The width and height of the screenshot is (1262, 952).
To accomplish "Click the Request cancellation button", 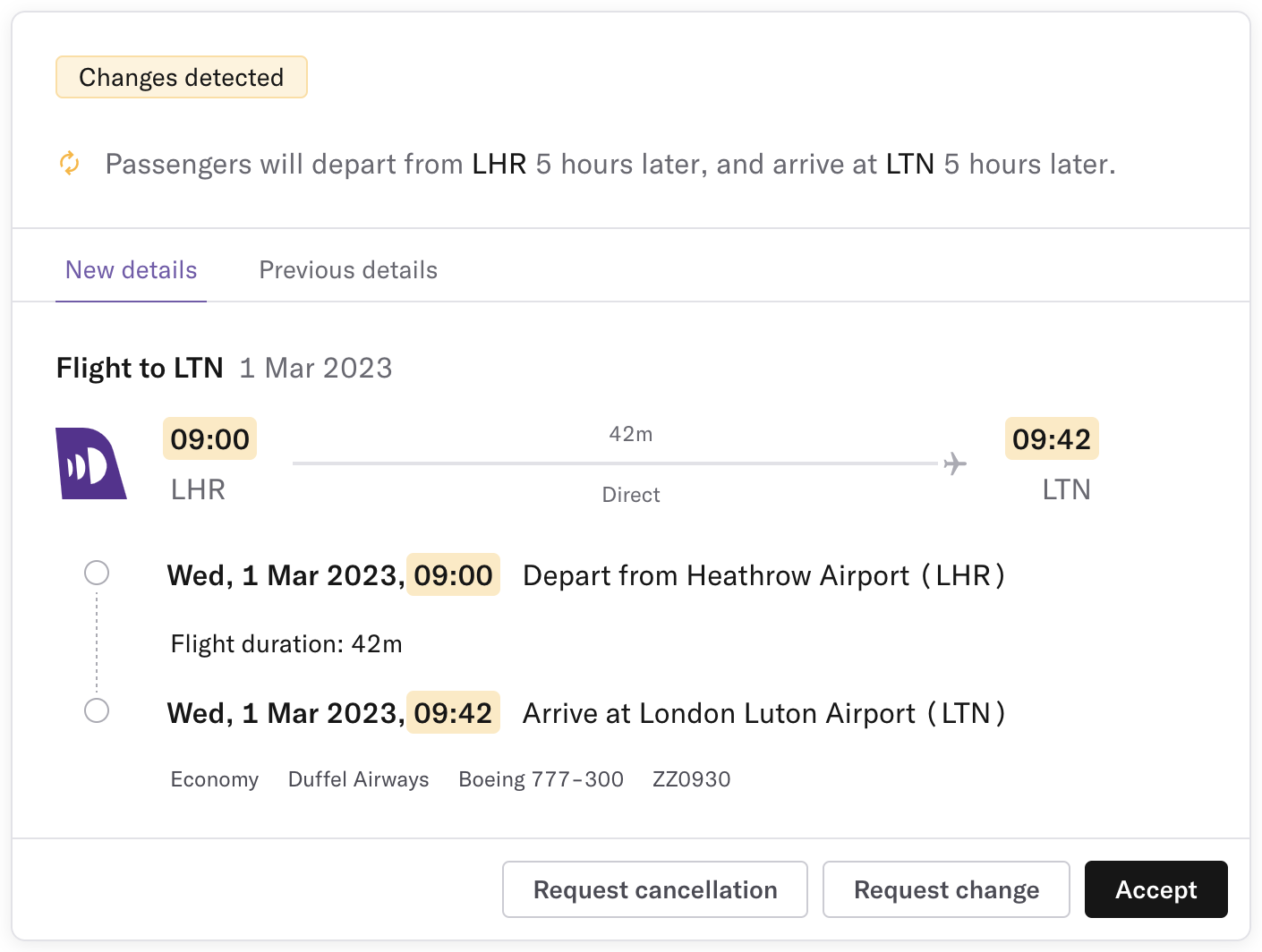I will pos(655,889).
